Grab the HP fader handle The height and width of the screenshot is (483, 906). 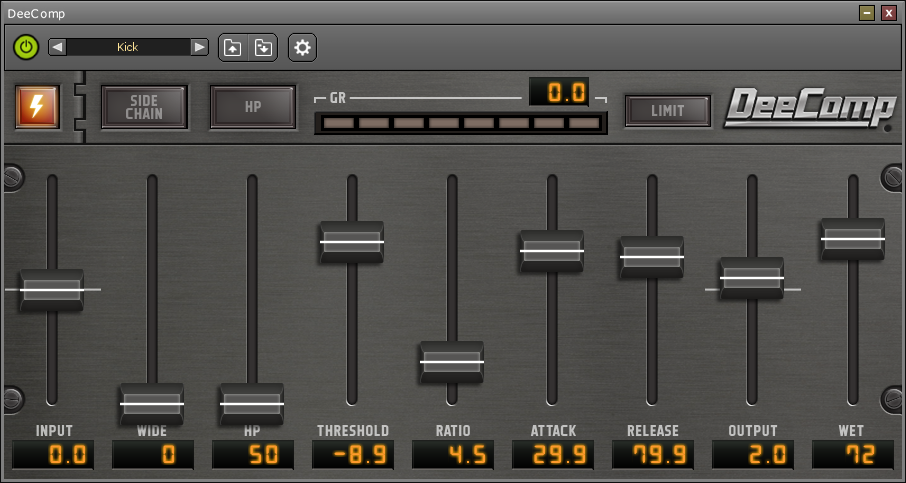coord(252,404)
